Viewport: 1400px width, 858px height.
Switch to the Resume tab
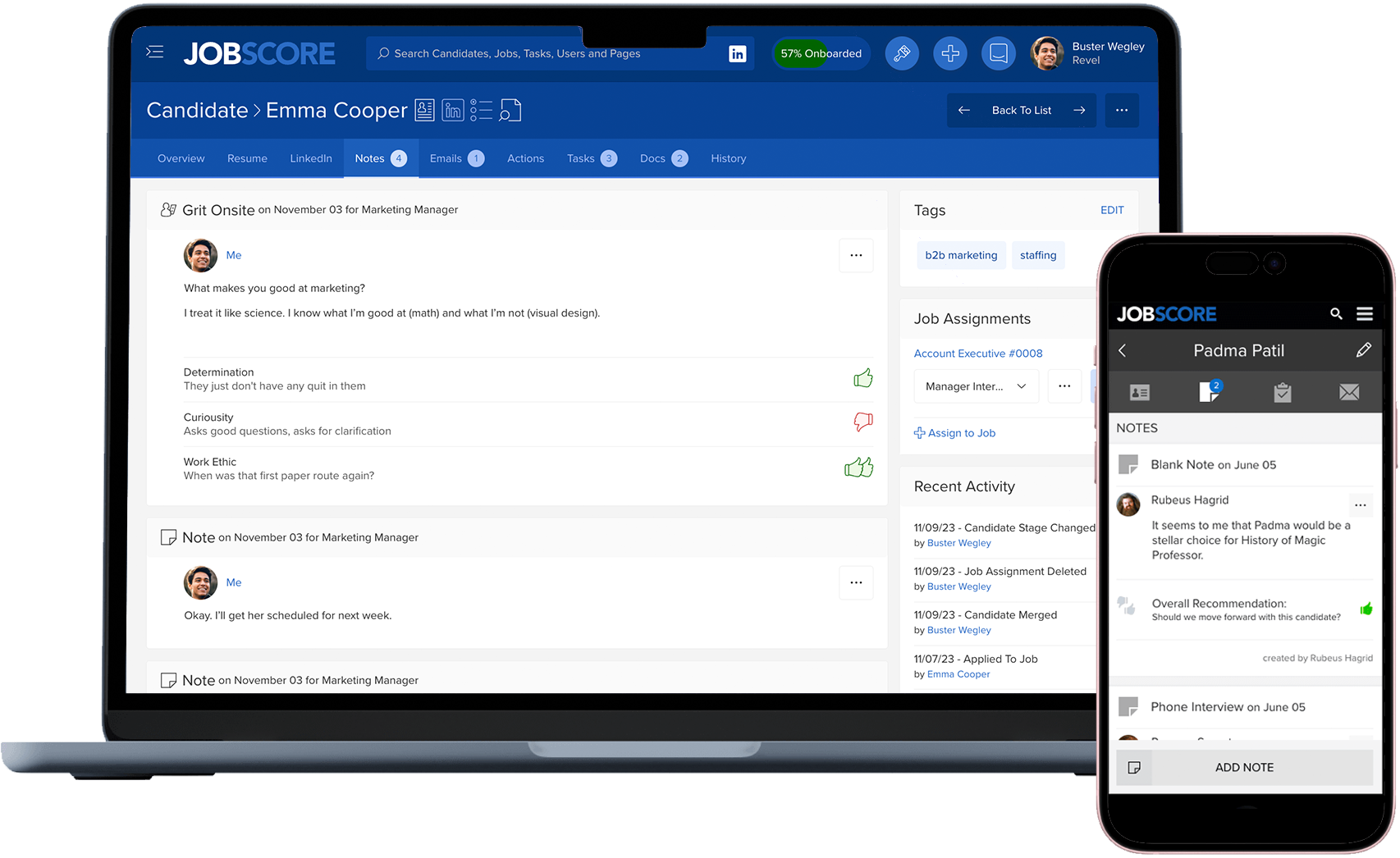(247, 158)
